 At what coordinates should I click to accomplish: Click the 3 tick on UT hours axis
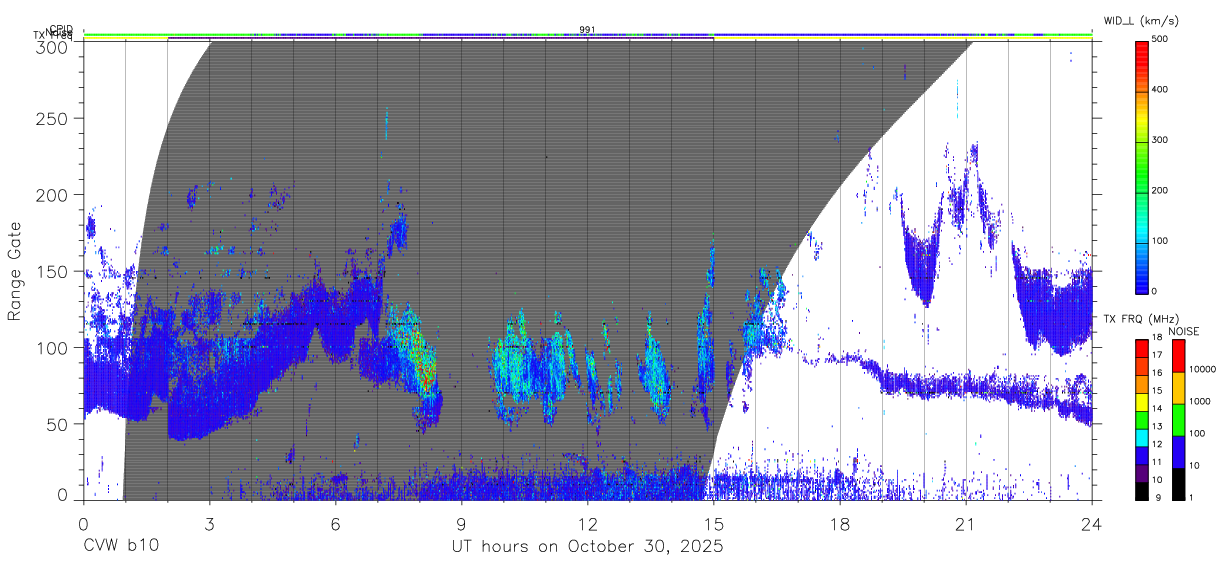tap(209, 523)
